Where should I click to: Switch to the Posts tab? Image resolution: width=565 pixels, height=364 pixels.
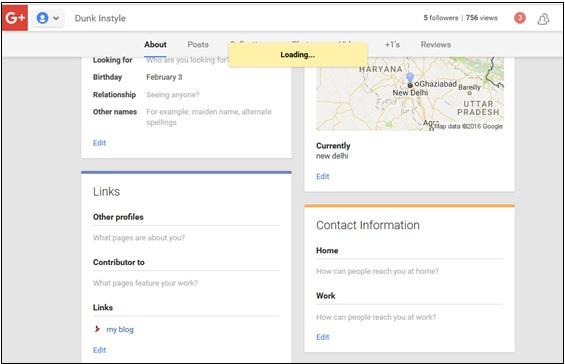[x=198, y=44]
